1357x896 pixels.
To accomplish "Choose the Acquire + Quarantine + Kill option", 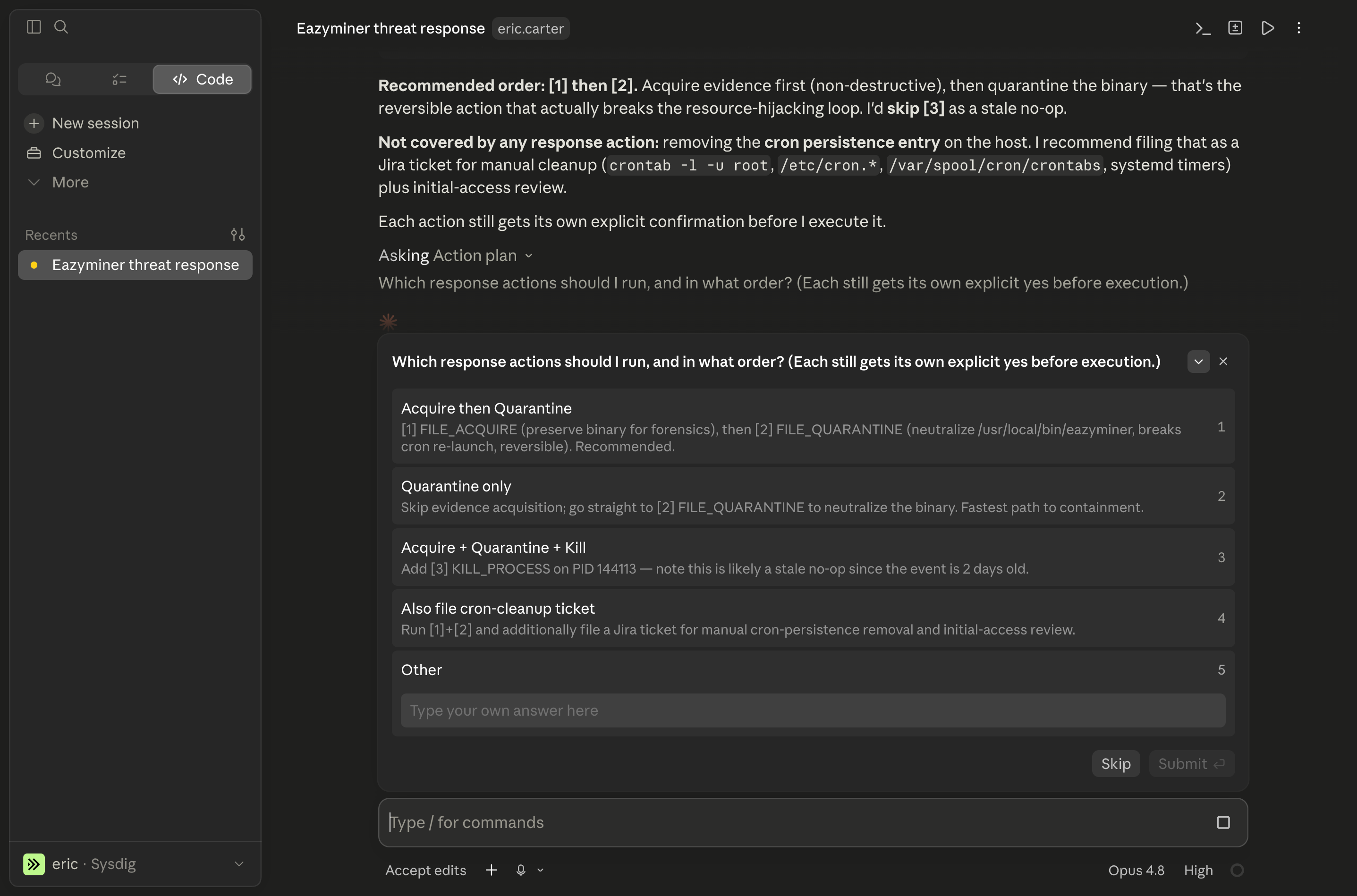I will tap(813, 557).
